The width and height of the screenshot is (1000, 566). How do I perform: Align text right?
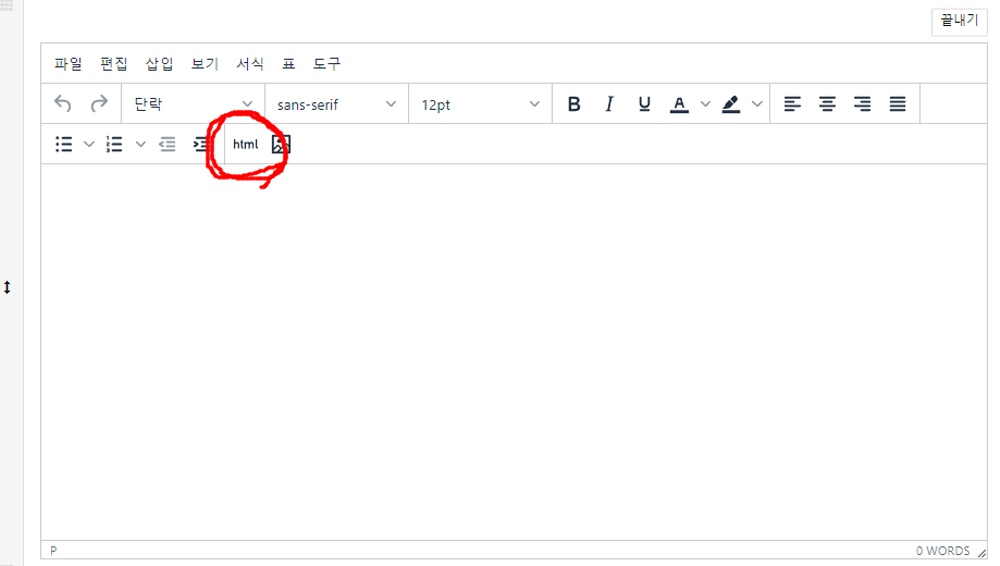[x=862, y=104]
